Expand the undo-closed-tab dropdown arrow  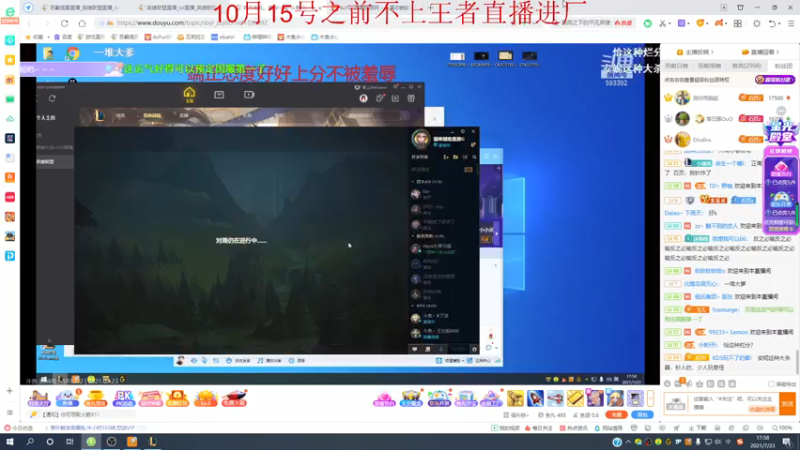(x=780, y=23)
